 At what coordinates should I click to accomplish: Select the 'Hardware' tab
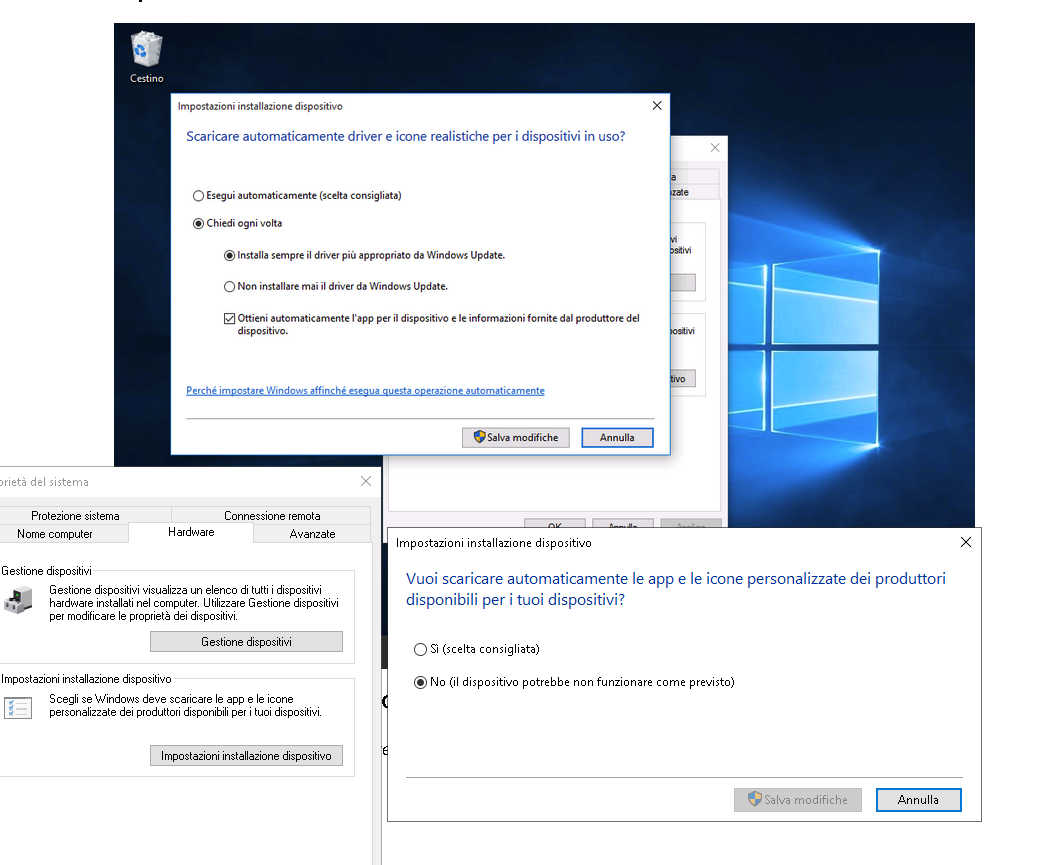tap(191, 532)
